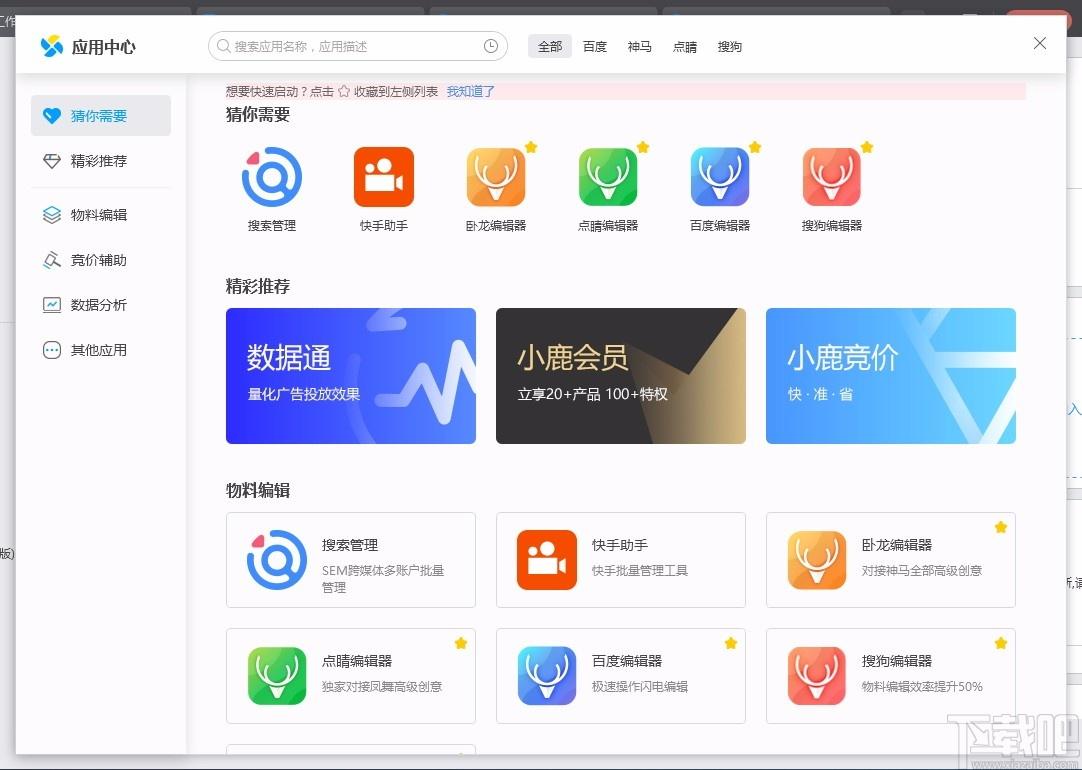Go to 数据分析 in the sidebar
Viewport: 1082px width, 770px height.
[x=99, y=305]
